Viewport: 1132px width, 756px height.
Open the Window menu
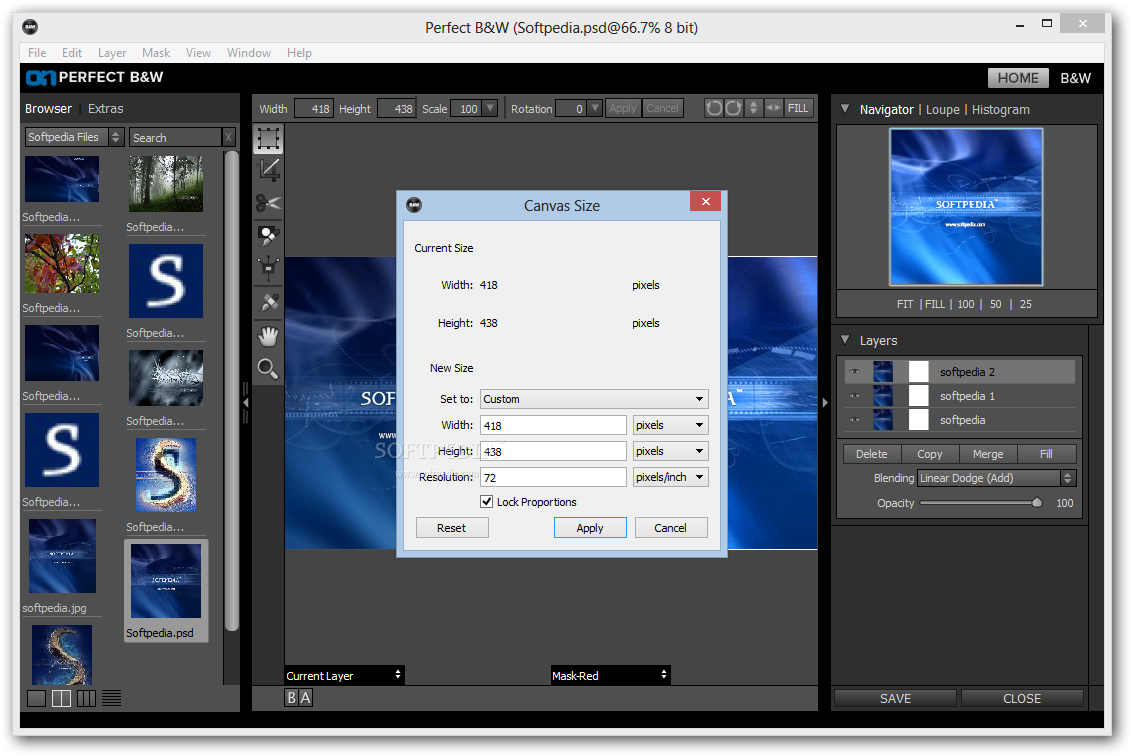click(x=249, y=53)
